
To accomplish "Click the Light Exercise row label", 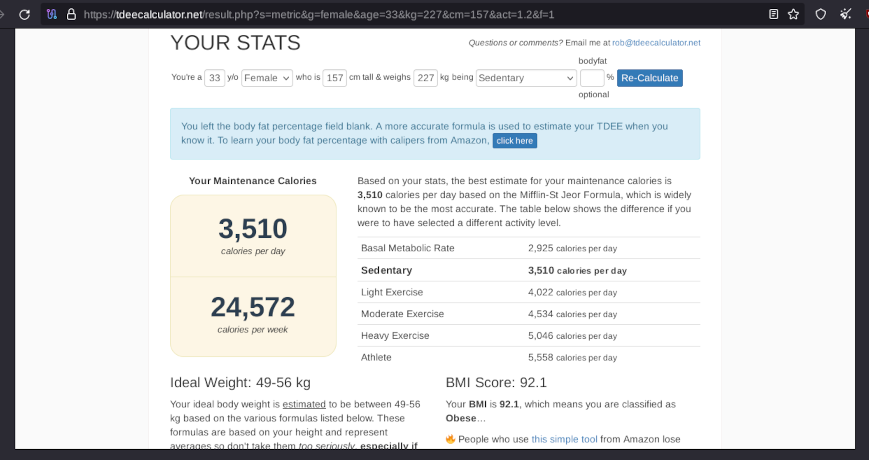I will 392,292.
